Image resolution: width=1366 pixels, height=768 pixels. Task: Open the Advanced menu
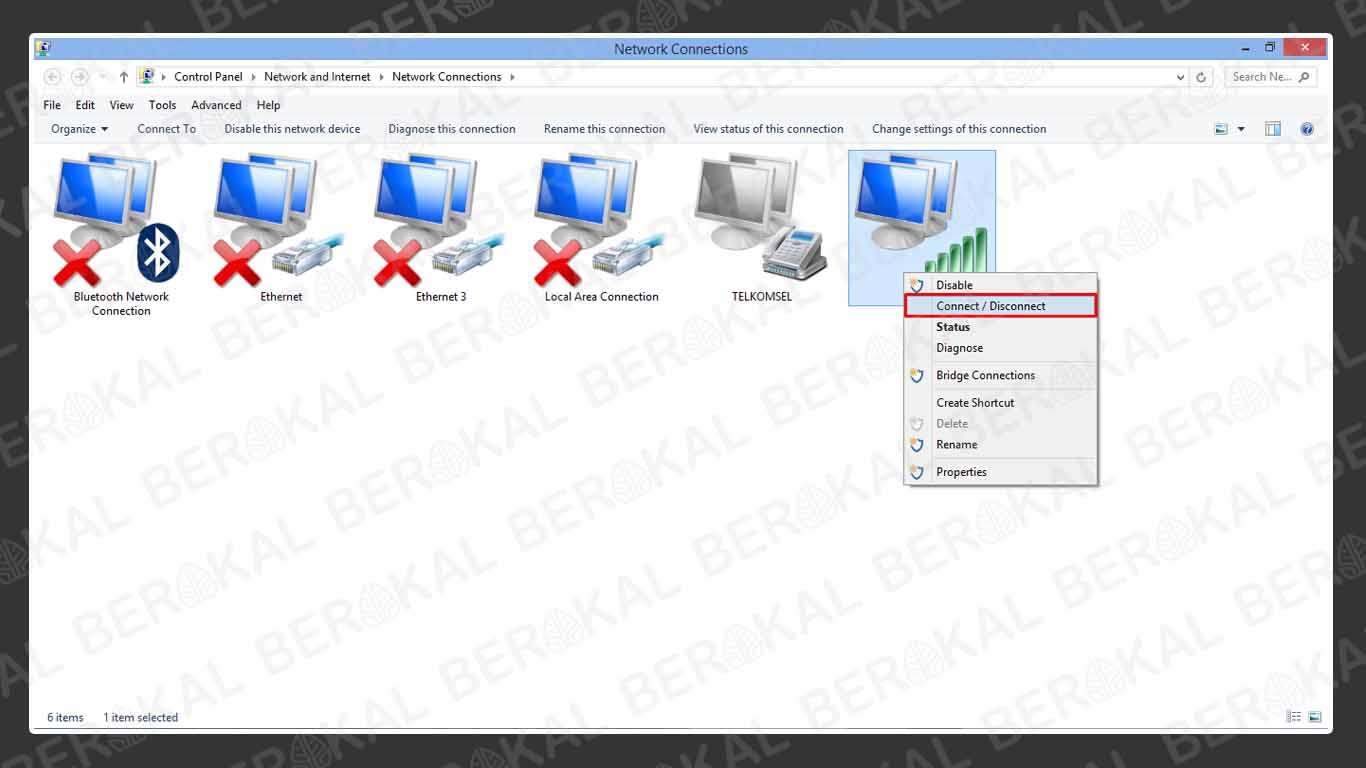(x=216, y=105)
